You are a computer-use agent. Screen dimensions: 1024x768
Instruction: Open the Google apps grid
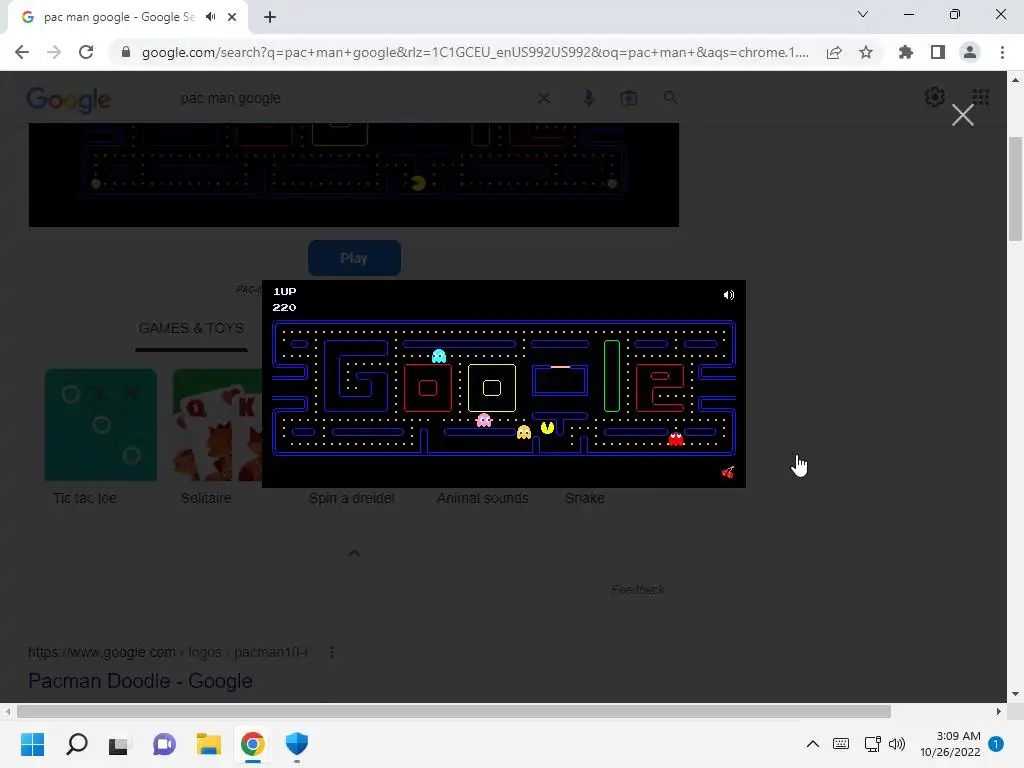point(980,97)
